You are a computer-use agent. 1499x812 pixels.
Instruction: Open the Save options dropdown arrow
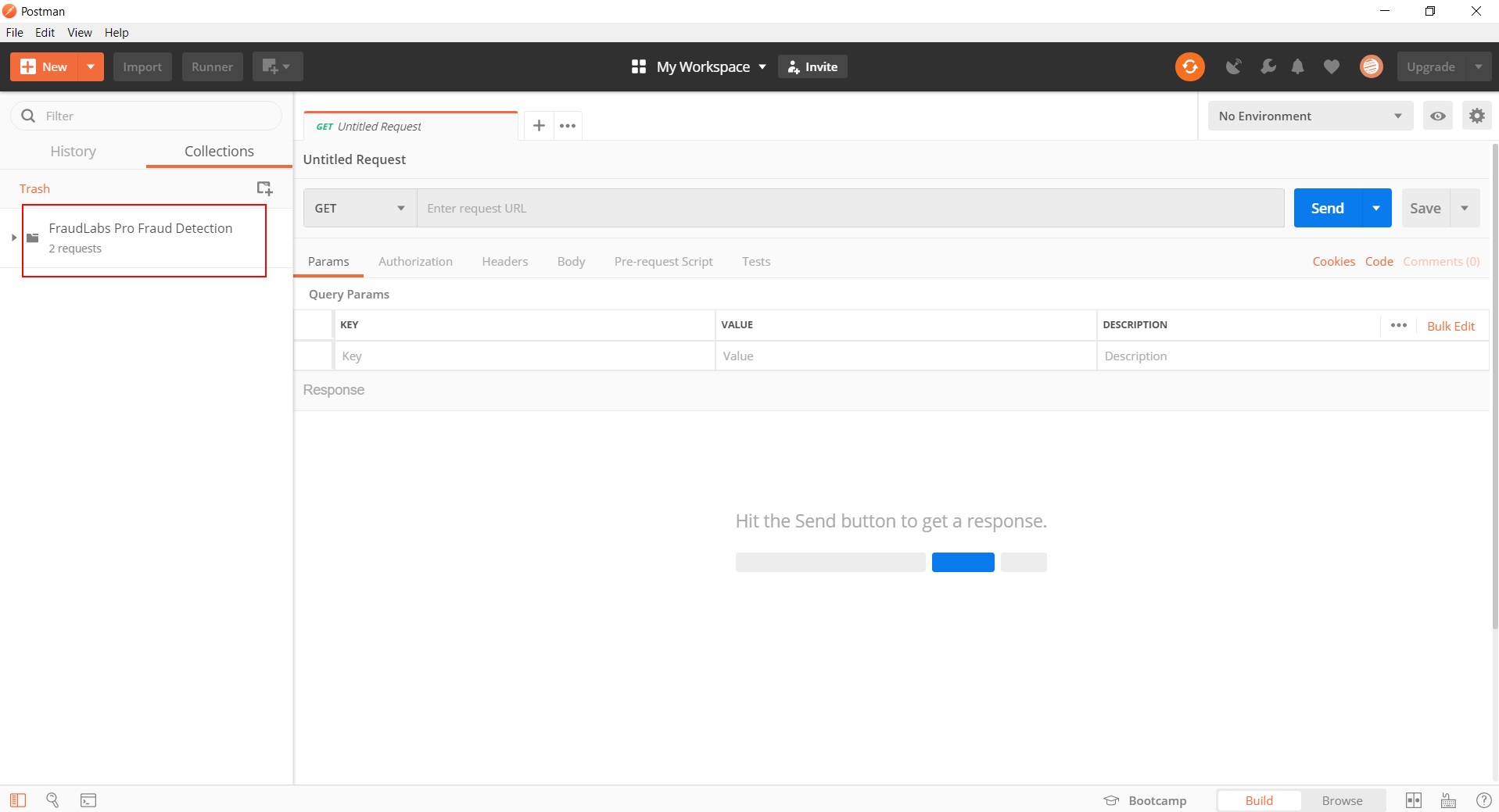(1465, 208)
